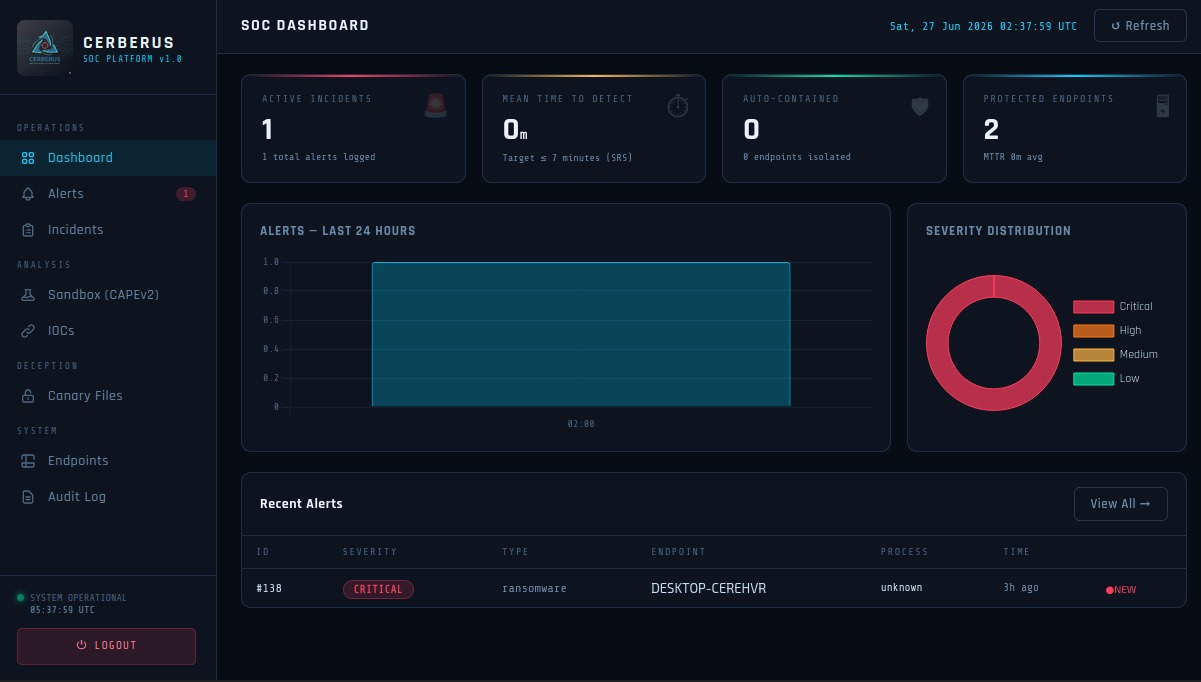Click the UTC date-time in header
The image size is (1201, 682).
tap(984, 26)
